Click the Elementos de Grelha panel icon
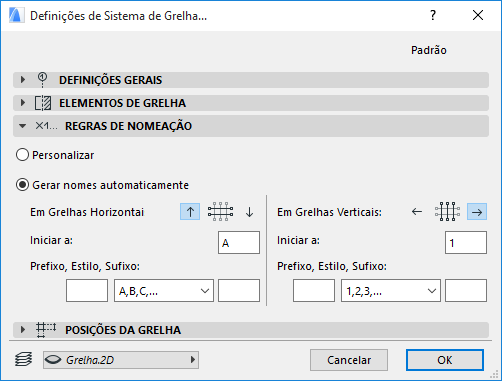502x381 pixels. tap(43, 103)
